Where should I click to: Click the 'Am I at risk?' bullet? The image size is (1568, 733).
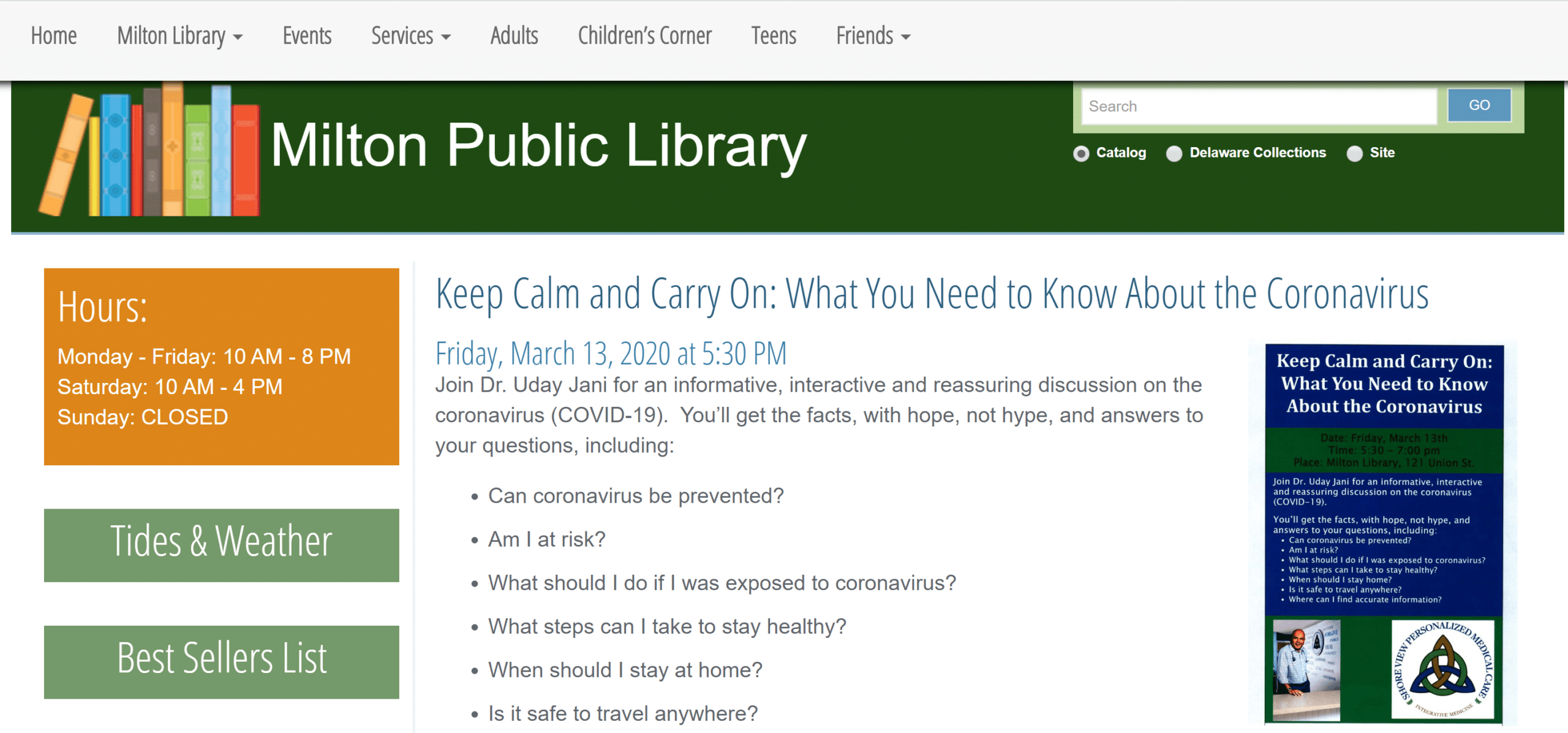tap(546, 539)
